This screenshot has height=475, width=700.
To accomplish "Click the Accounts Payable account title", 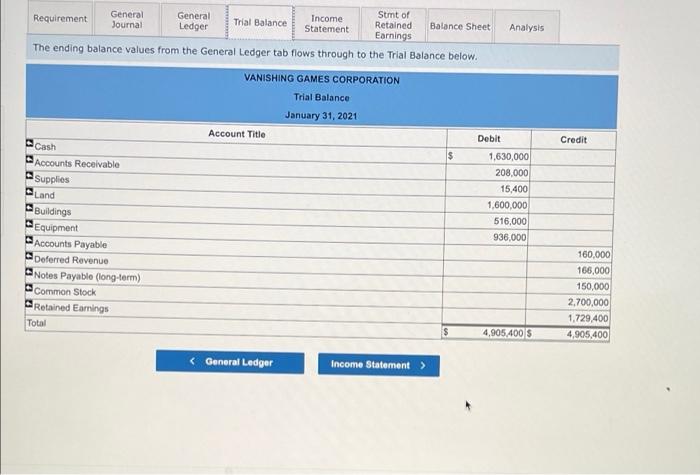I will 71,244.
